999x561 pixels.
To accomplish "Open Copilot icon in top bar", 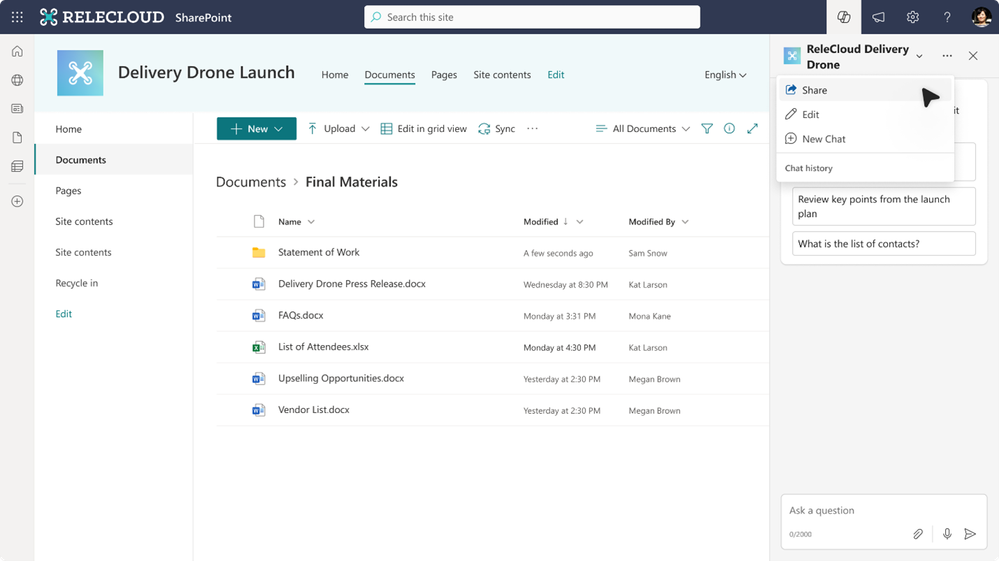I will point(844,17).
